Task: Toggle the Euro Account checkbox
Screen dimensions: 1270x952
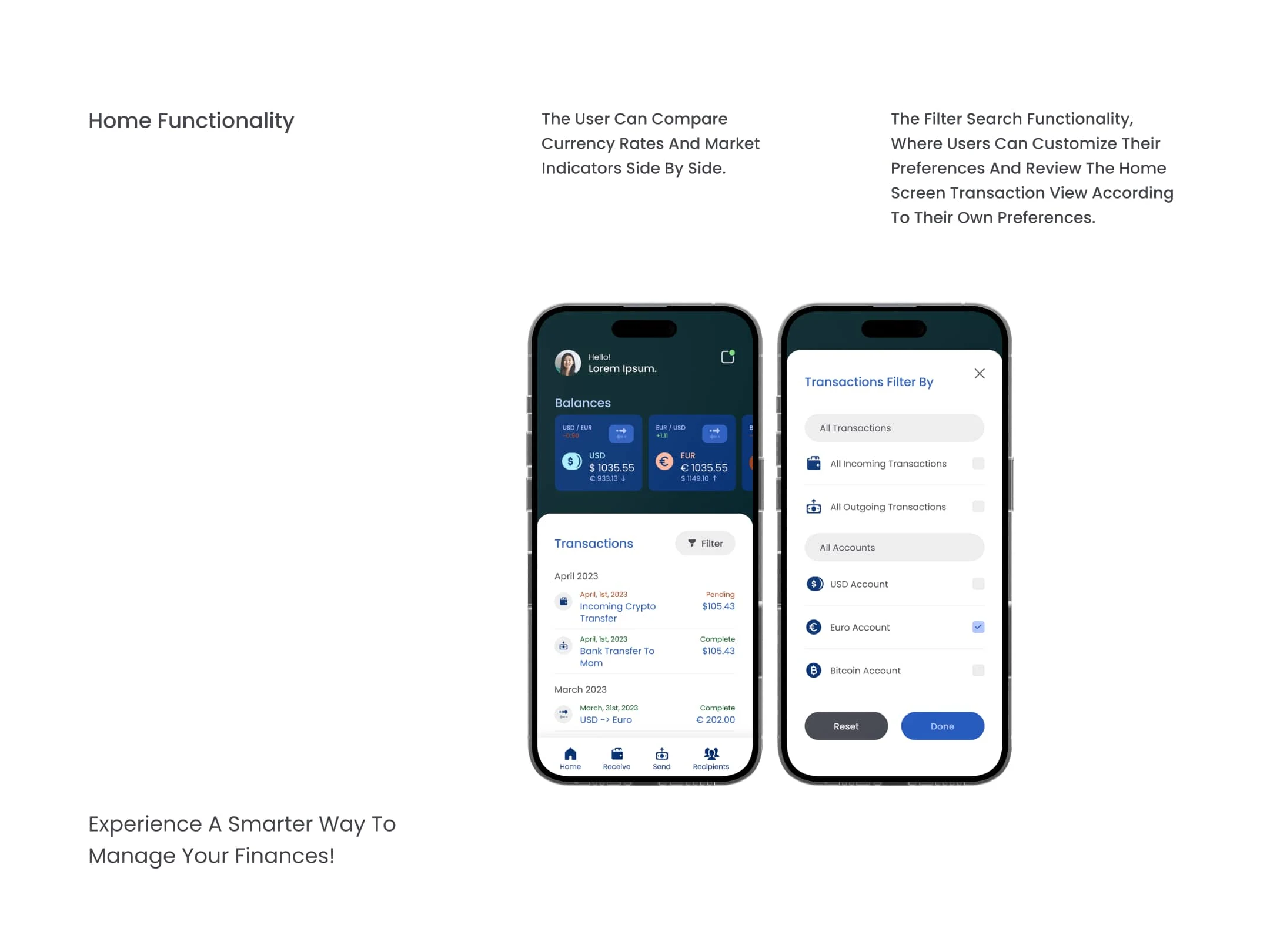Action: point(978,627)
